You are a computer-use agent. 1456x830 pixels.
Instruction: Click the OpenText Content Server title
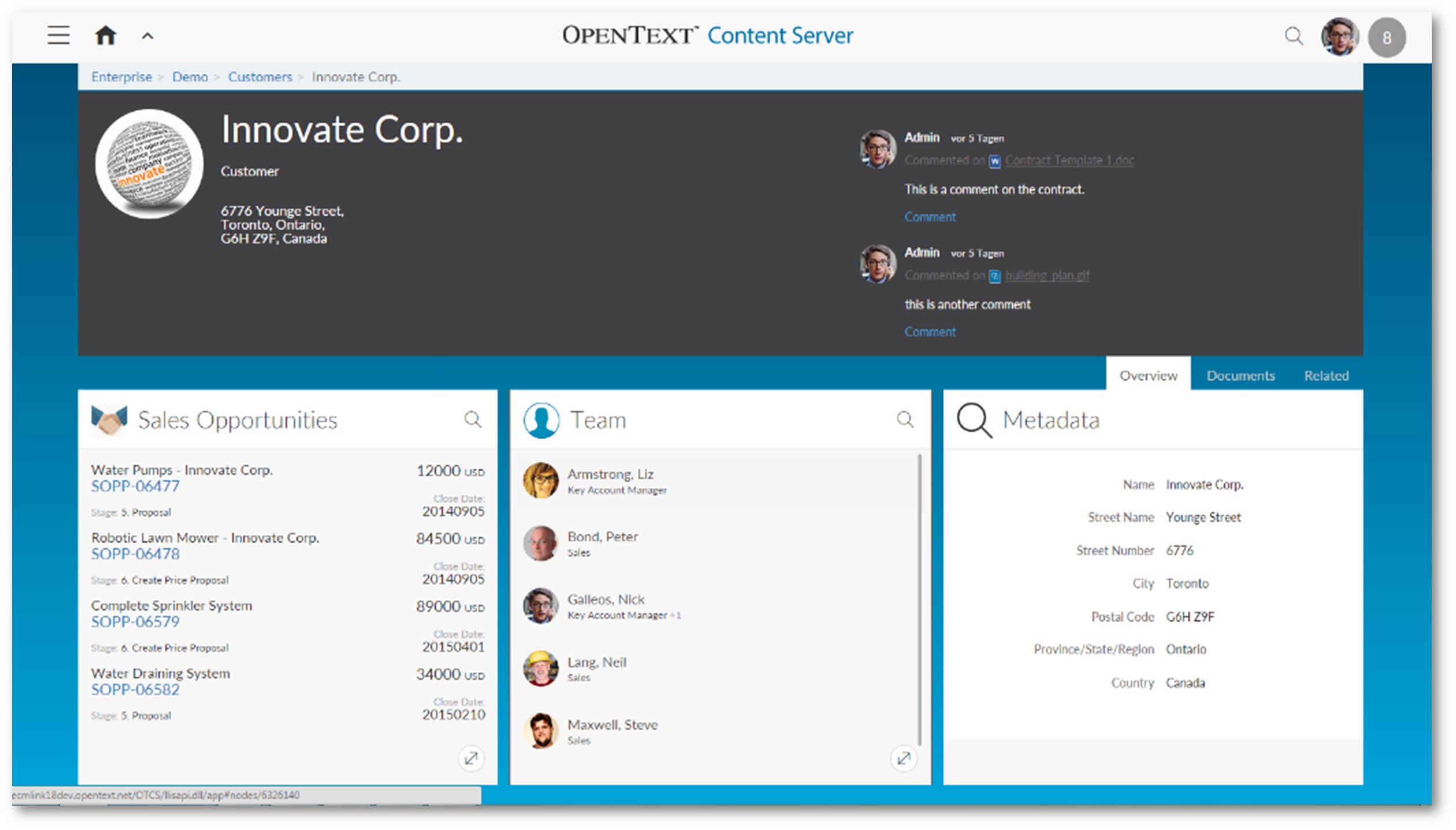click(707, 35)
